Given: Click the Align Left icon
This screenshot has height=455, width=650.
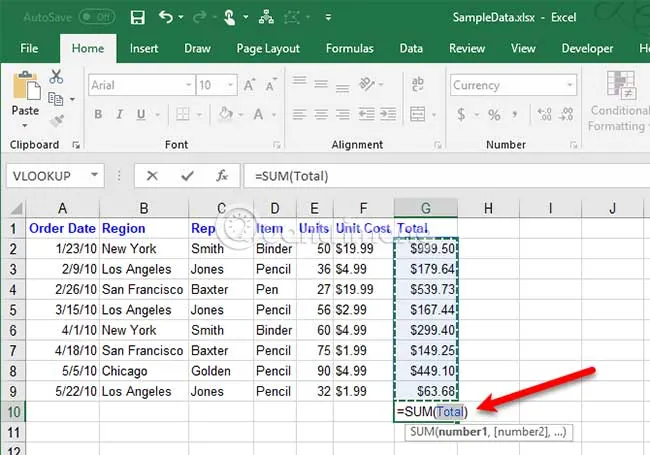Looking at the screenshot, I should click(299, 114).
